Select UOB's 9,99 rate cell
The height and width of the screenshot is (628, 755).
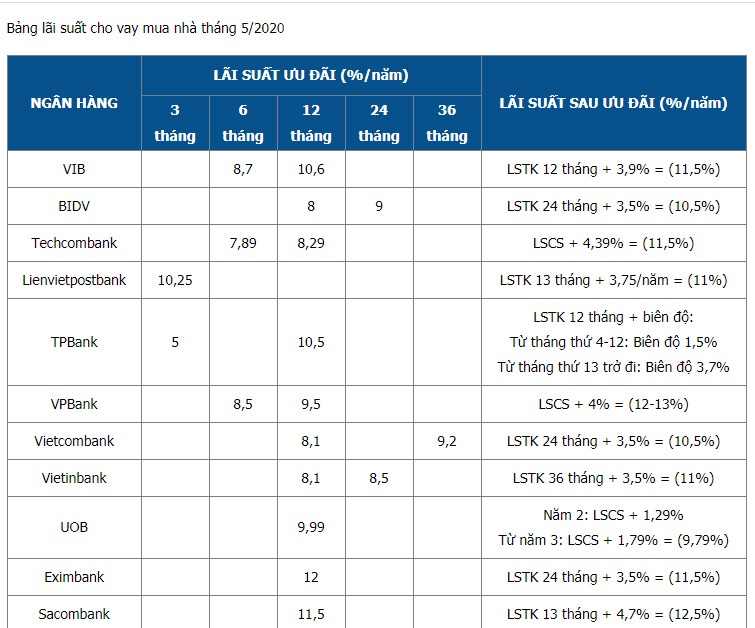point(311,527)
